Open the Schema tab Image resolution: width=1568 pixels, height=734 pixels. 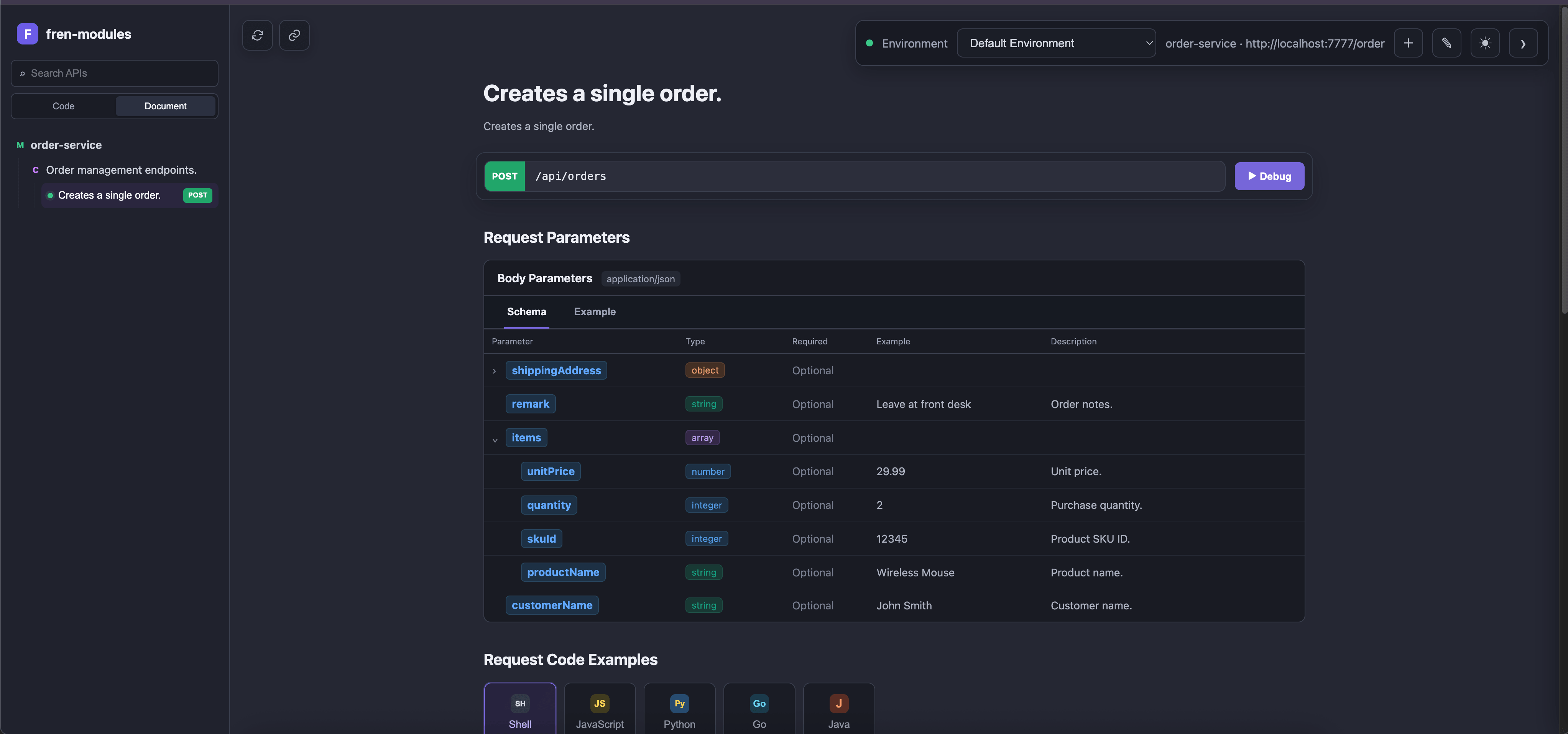coord(526,312)
